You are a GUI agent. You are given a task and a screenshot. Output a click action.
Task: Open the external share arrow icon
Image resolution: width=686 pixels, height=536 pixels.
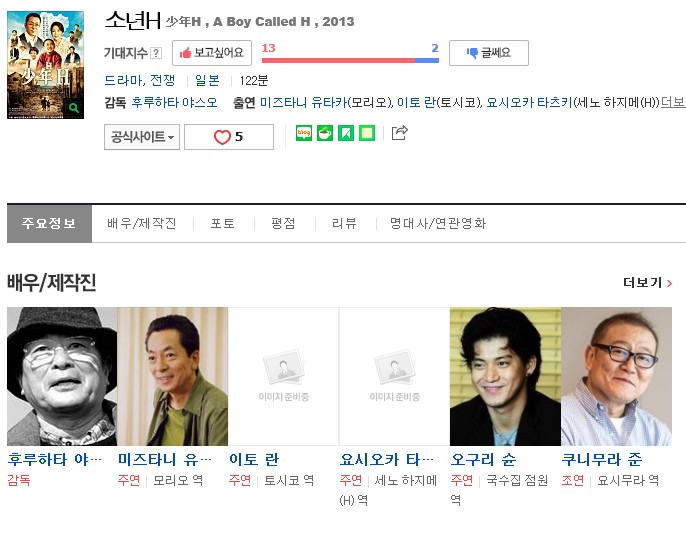399,133
